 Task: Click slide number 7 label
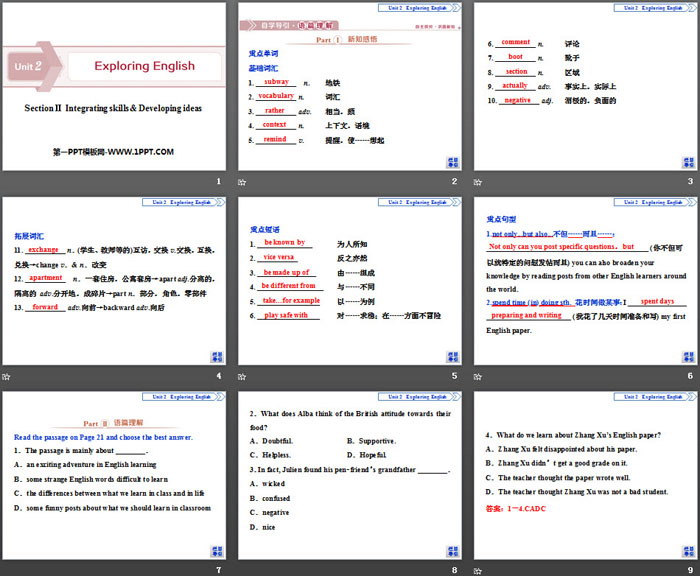point(219,570)
